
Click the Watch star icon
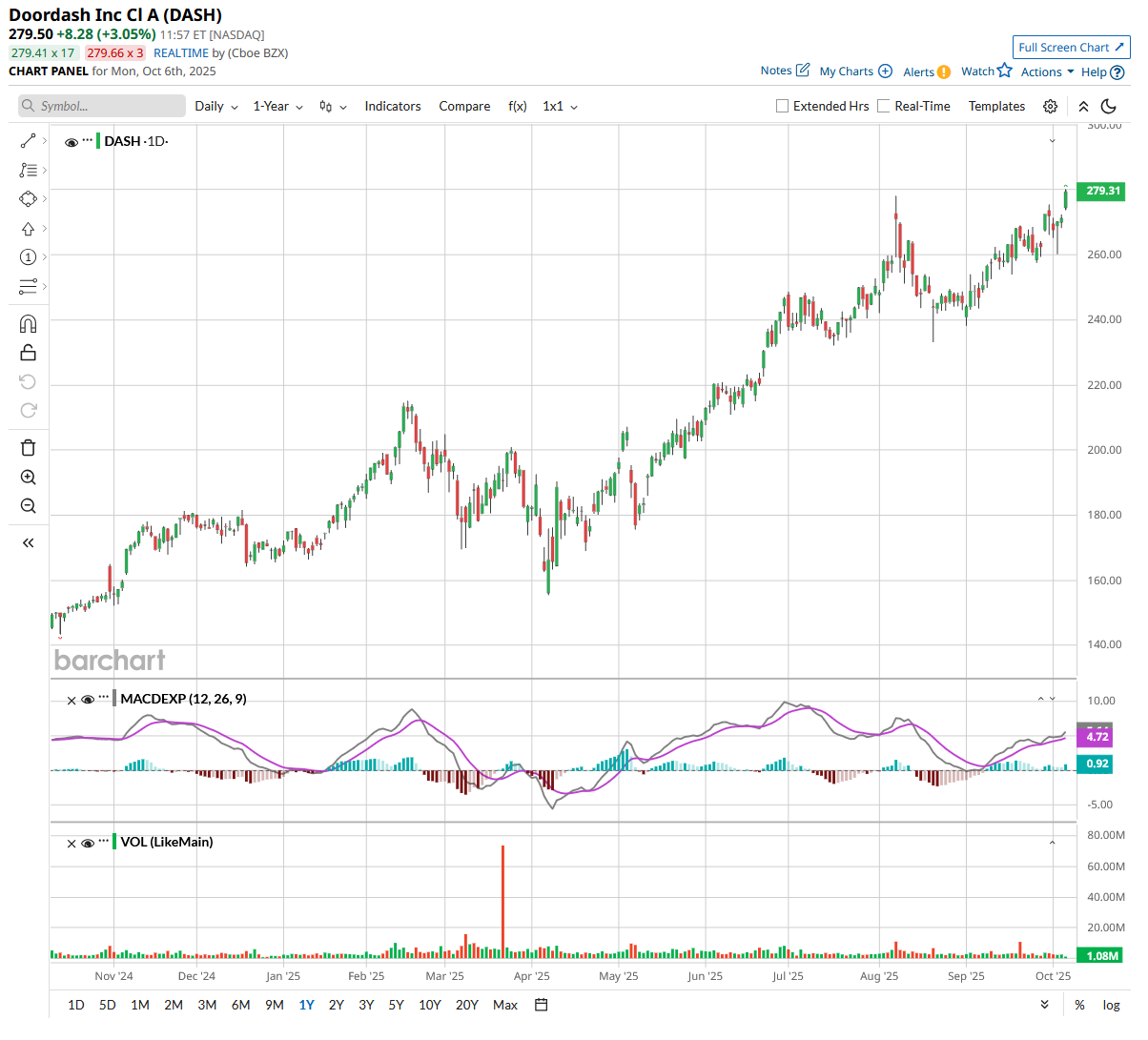pos(1004,71)
